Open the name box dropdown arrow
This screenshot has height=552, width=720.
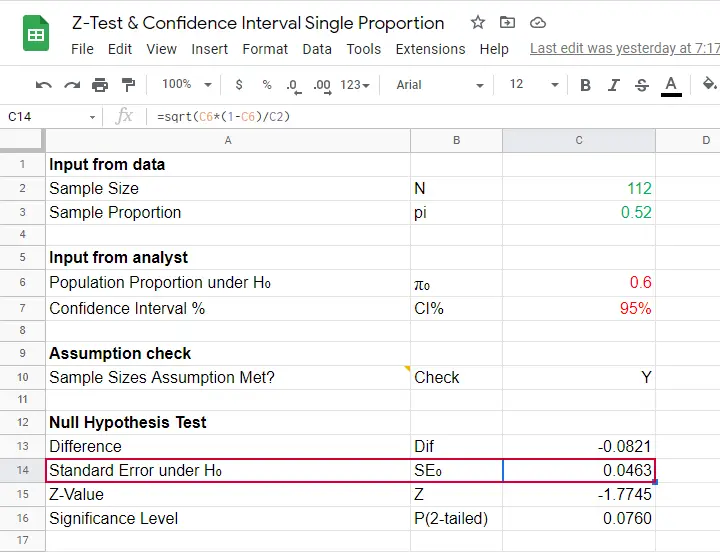tap(92, 117)
